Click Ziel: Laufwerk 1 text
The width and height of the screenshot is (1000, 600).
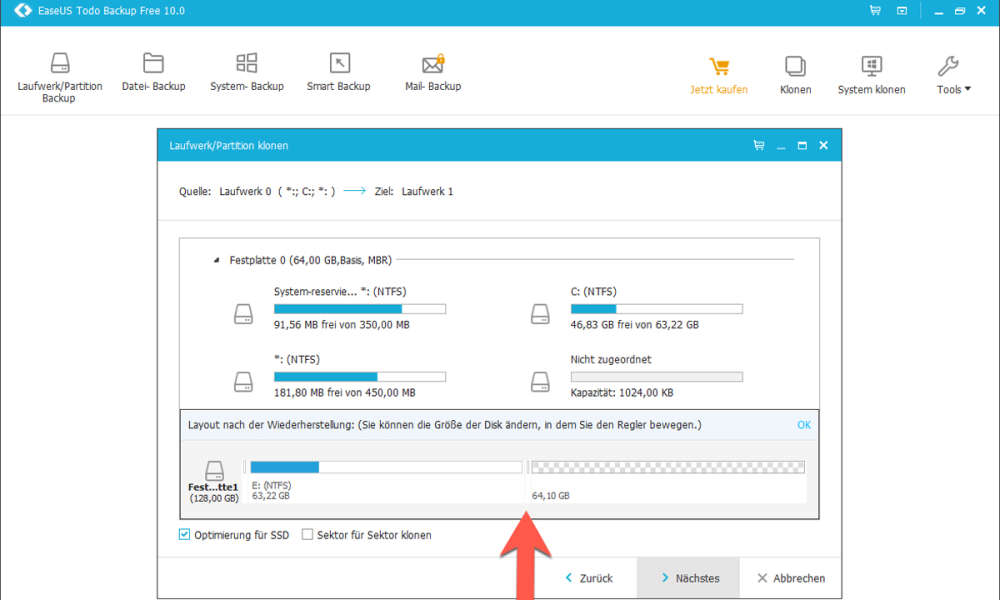(x=414, y=191)
